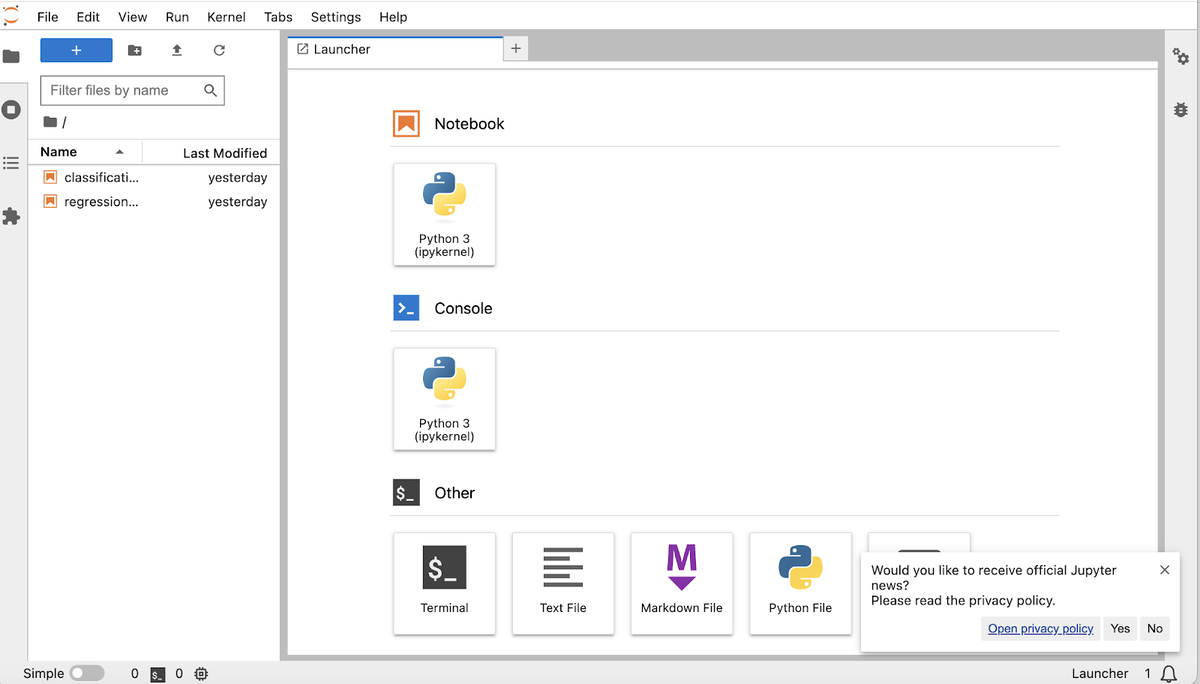The height and width of the screenshot is (684, 1200).
Task: Open the Kernel menu
Action: (x=226, y=17)
